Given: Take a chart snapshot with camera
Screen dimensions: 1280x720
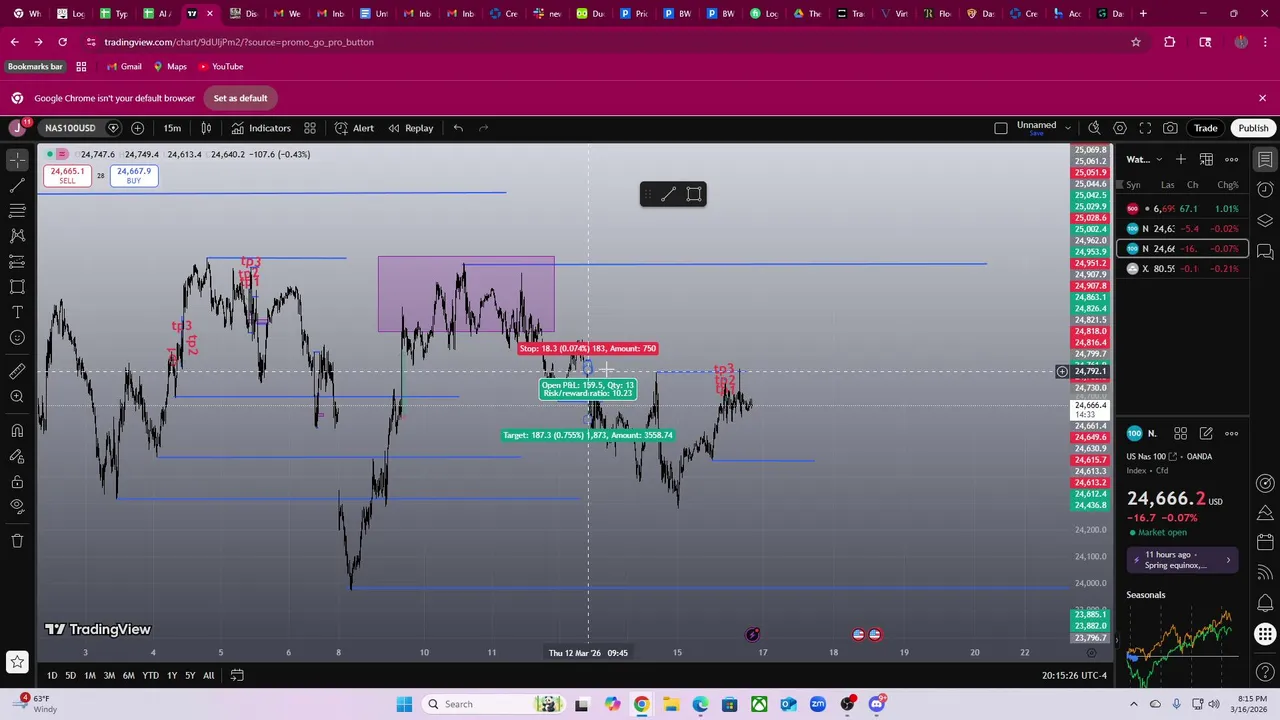Looking at the screenshot, I should coord(1170,128).
